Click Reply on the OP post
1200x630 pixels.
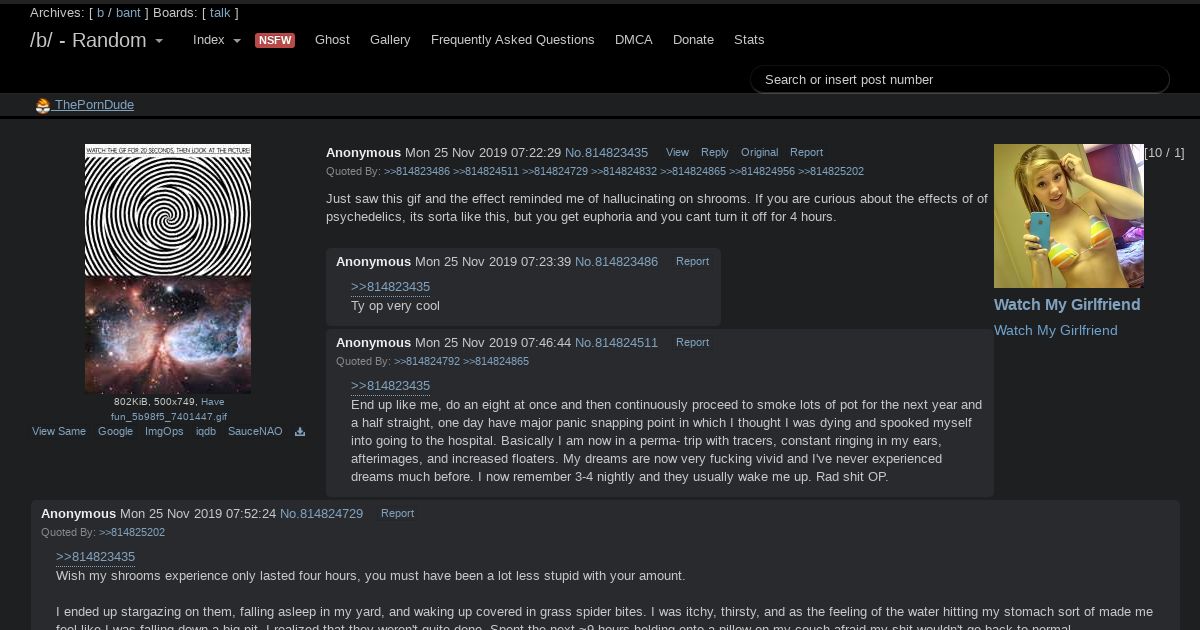point(715,153)
